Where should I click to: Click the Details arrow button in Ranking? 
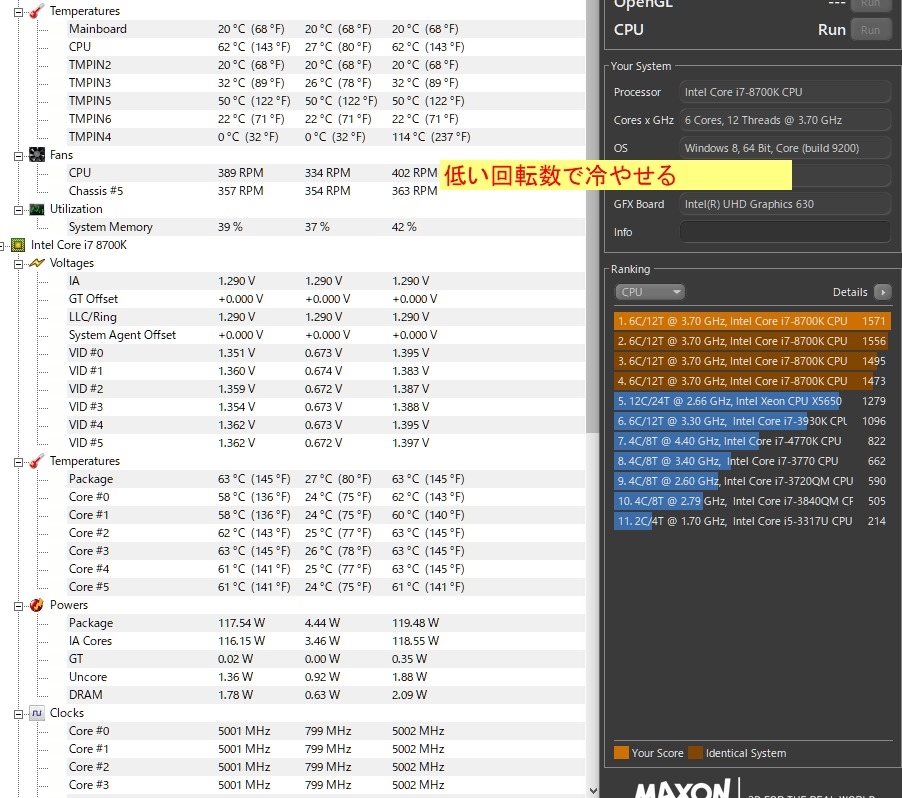tap(882, 292)
